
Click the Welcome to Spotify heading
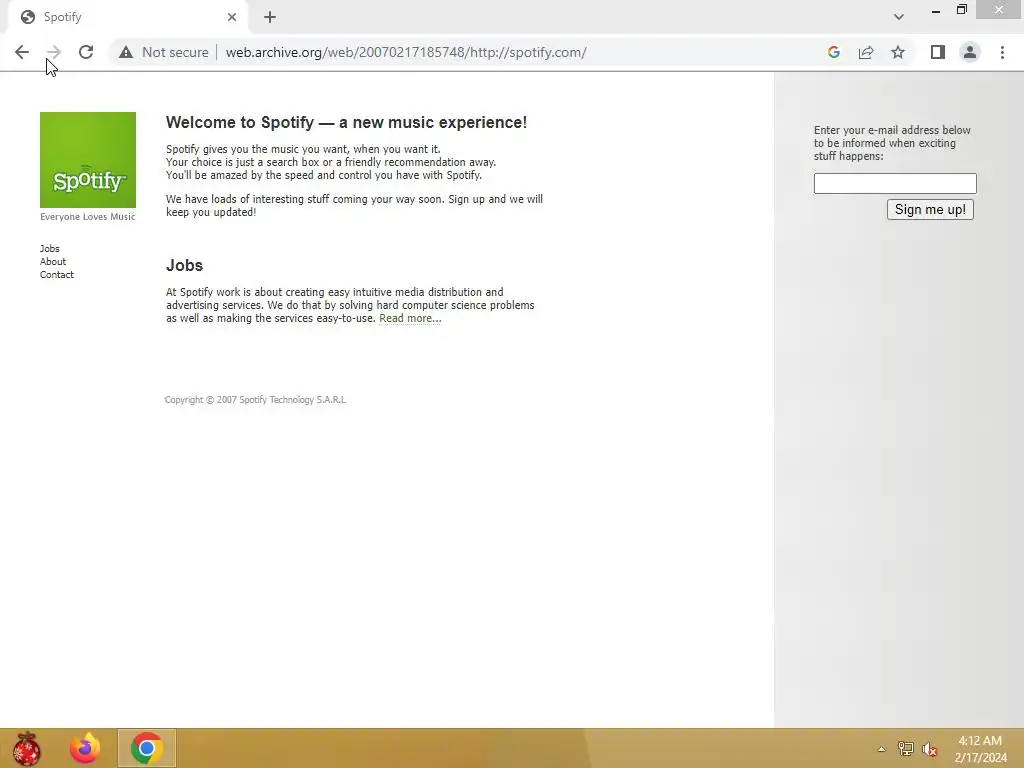pyautogui.click(x=346, y=123)
